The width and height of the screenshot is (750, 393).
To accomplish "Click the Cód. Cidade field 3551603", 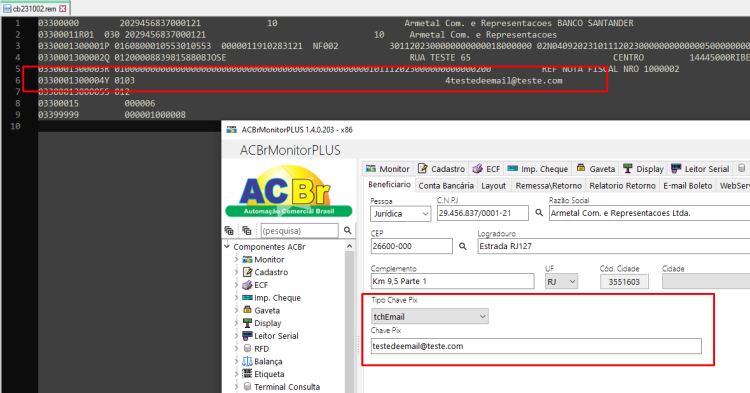I will (624, 282).
